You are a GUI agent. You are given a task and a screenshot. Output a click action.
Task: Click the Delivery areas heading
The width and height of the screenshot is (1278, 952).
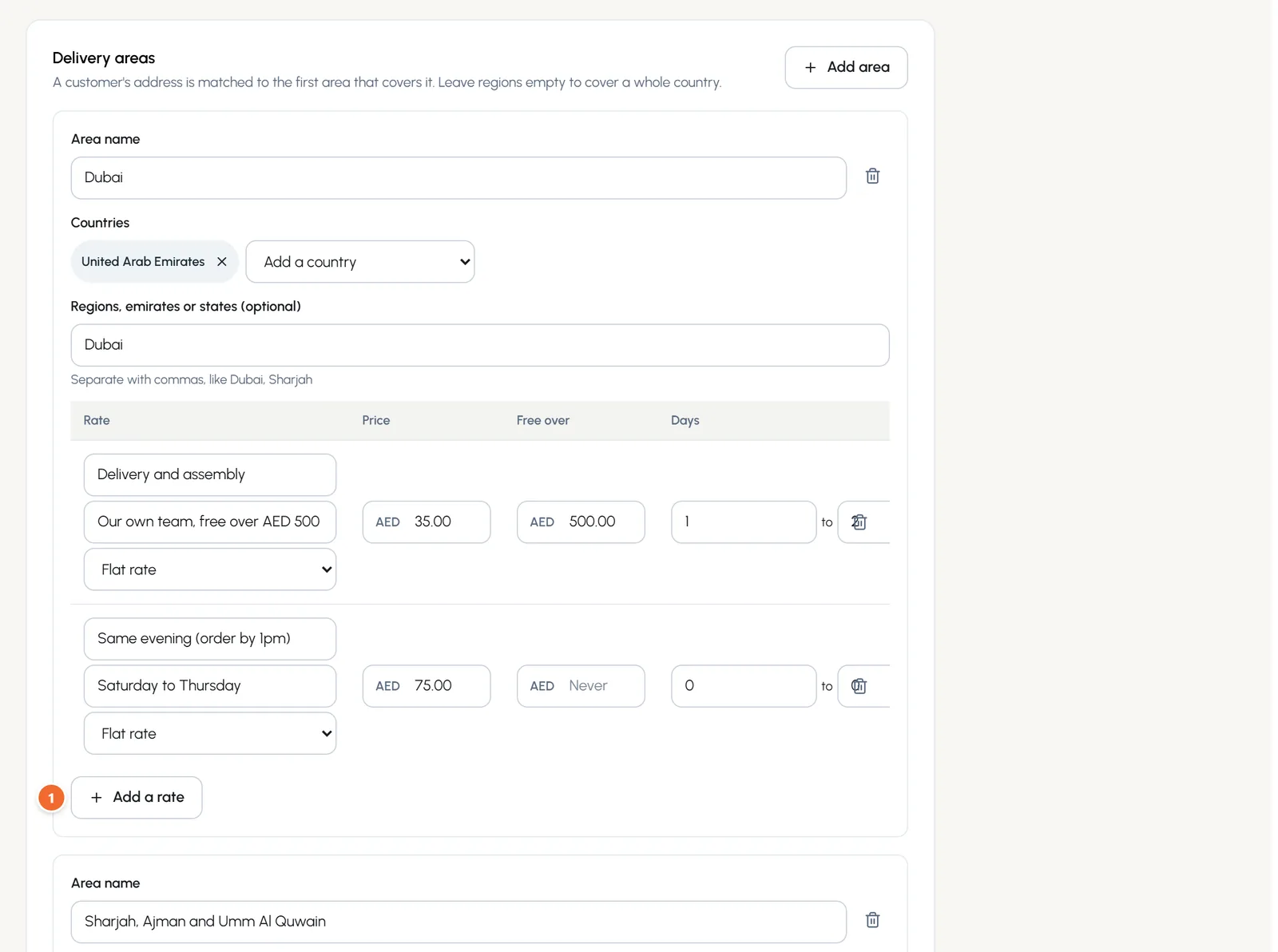pos(104,58)
